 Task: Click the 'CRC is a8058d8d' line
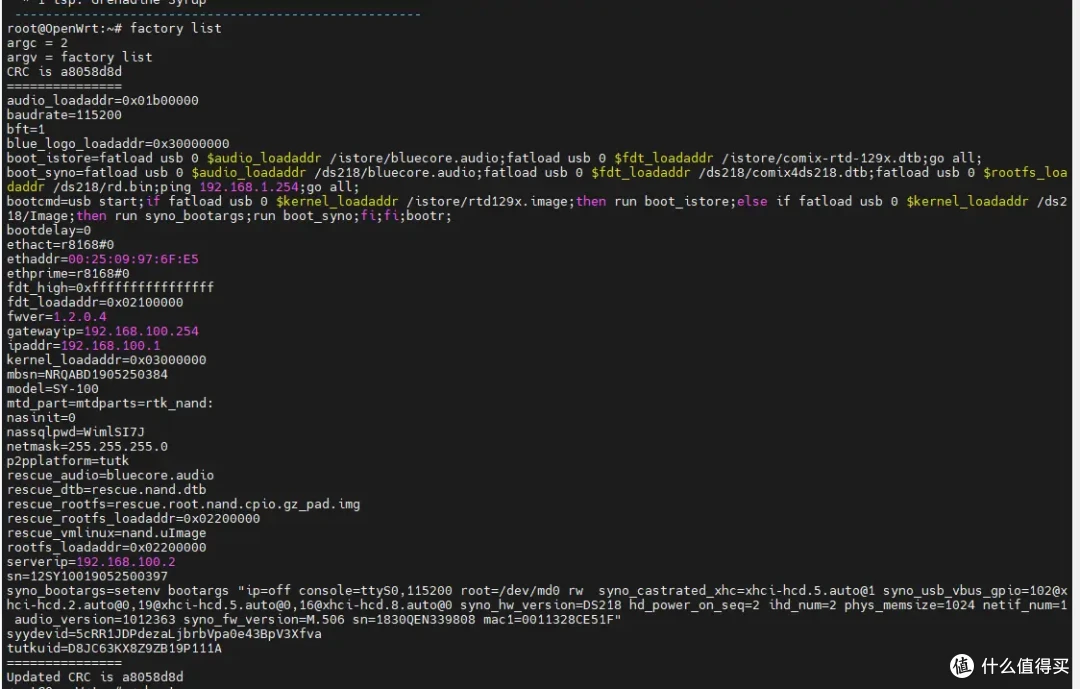coord(64,72)
